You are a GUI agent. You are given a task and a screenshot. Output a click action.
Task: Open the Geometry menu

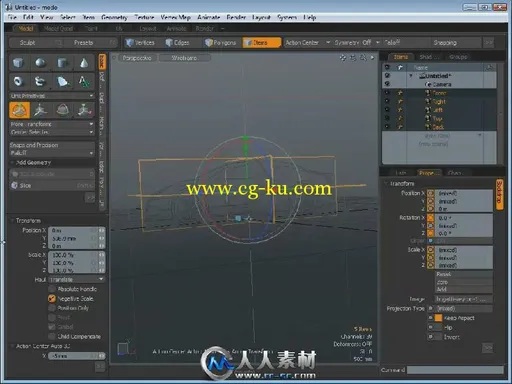pyautogui.click(x=114, y=17)
